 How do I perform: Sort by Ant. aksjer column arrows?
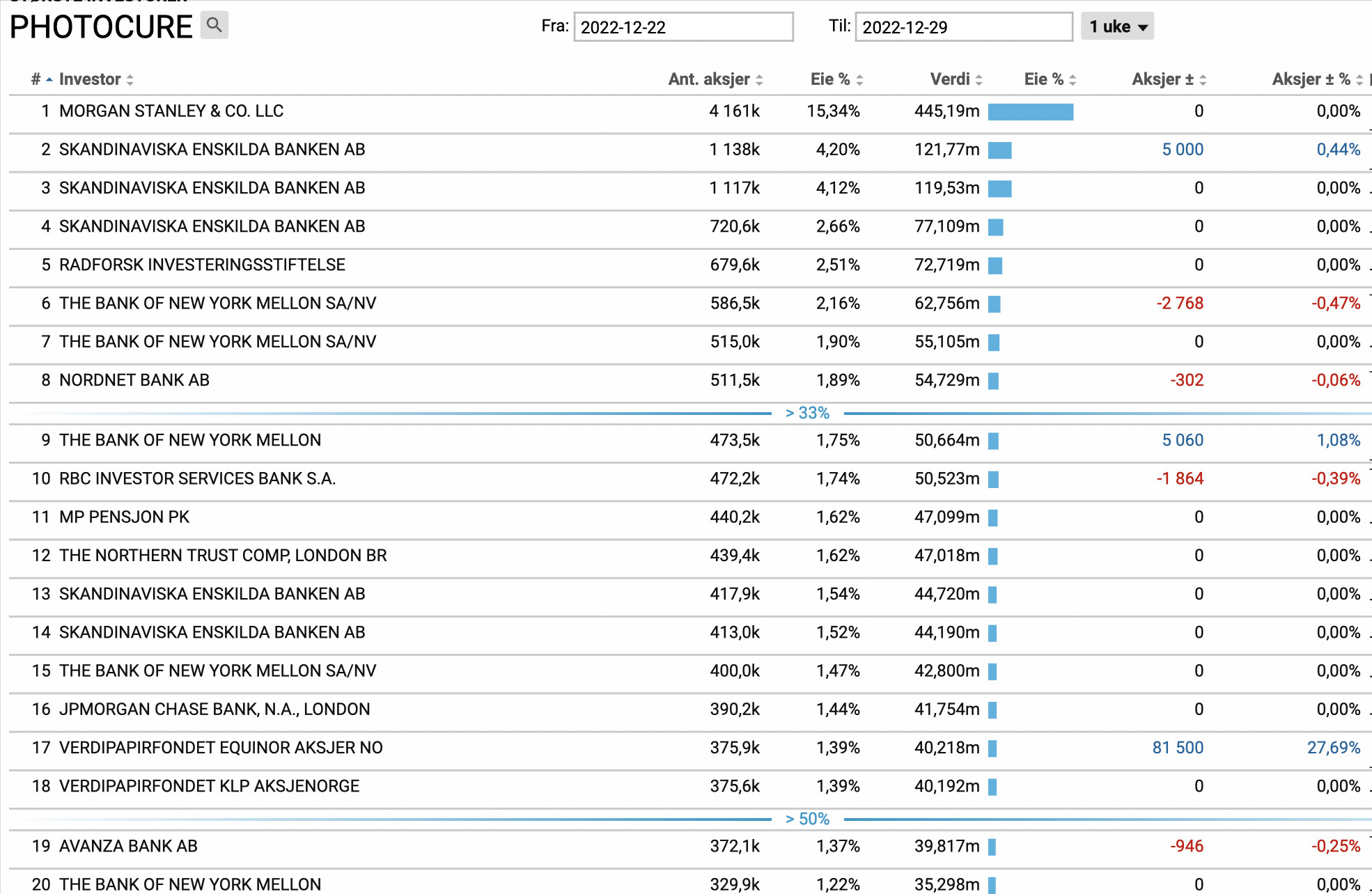(x=759, y=80)
